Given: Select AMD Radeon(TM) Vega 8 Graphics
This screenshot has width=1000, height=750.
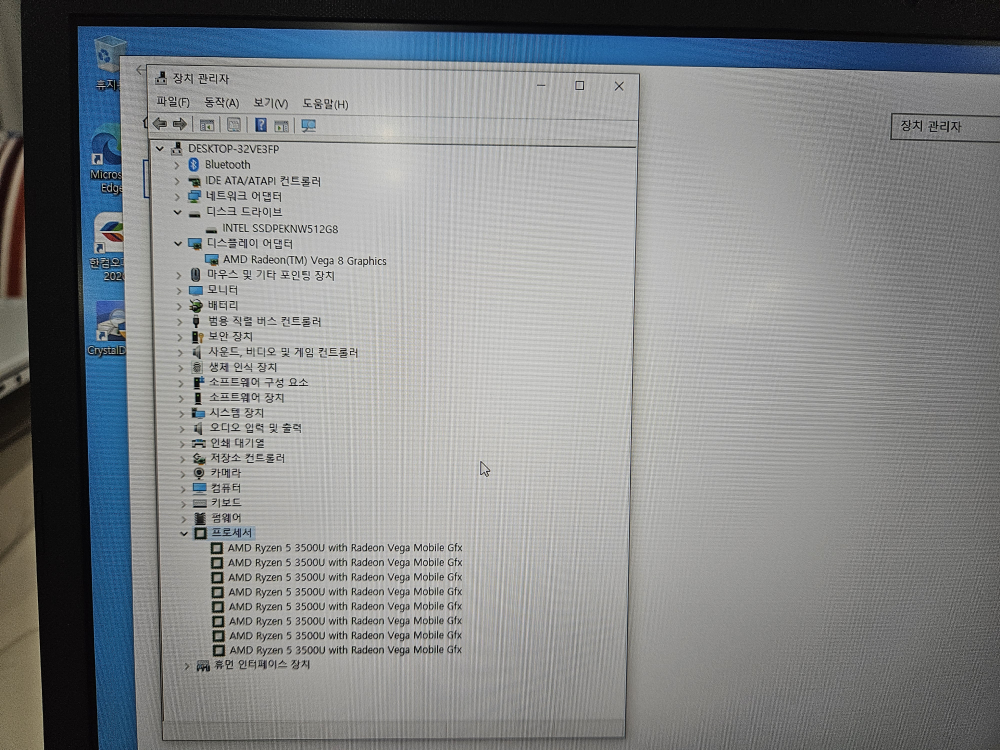Looking at the screenshot, I should (x=304, y=260).
